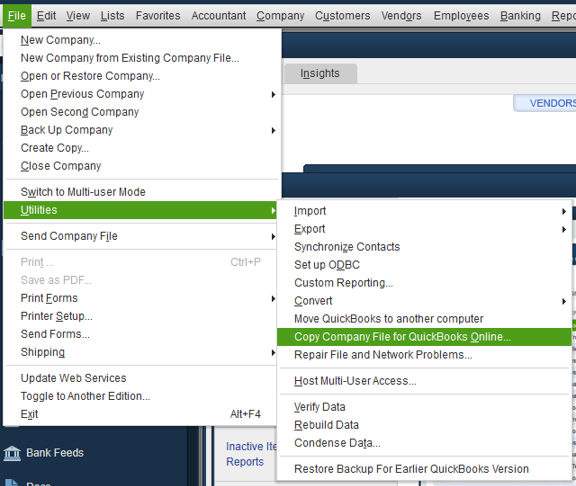Screen dimensions: 576x486
Task: Exit QuickBooks from File menu
Action: tap(141, 414)
